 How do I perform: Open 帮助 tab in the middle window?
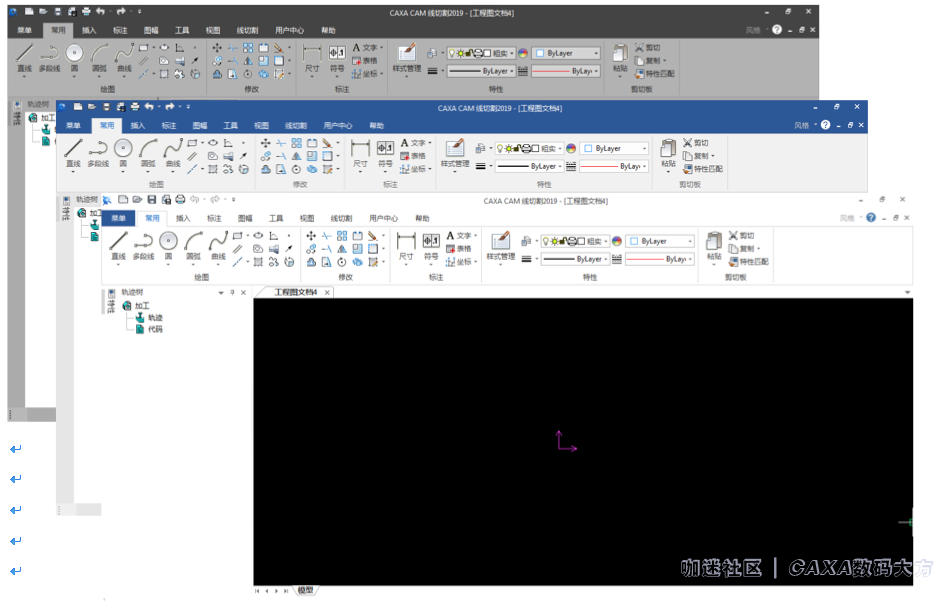(376, 126)
